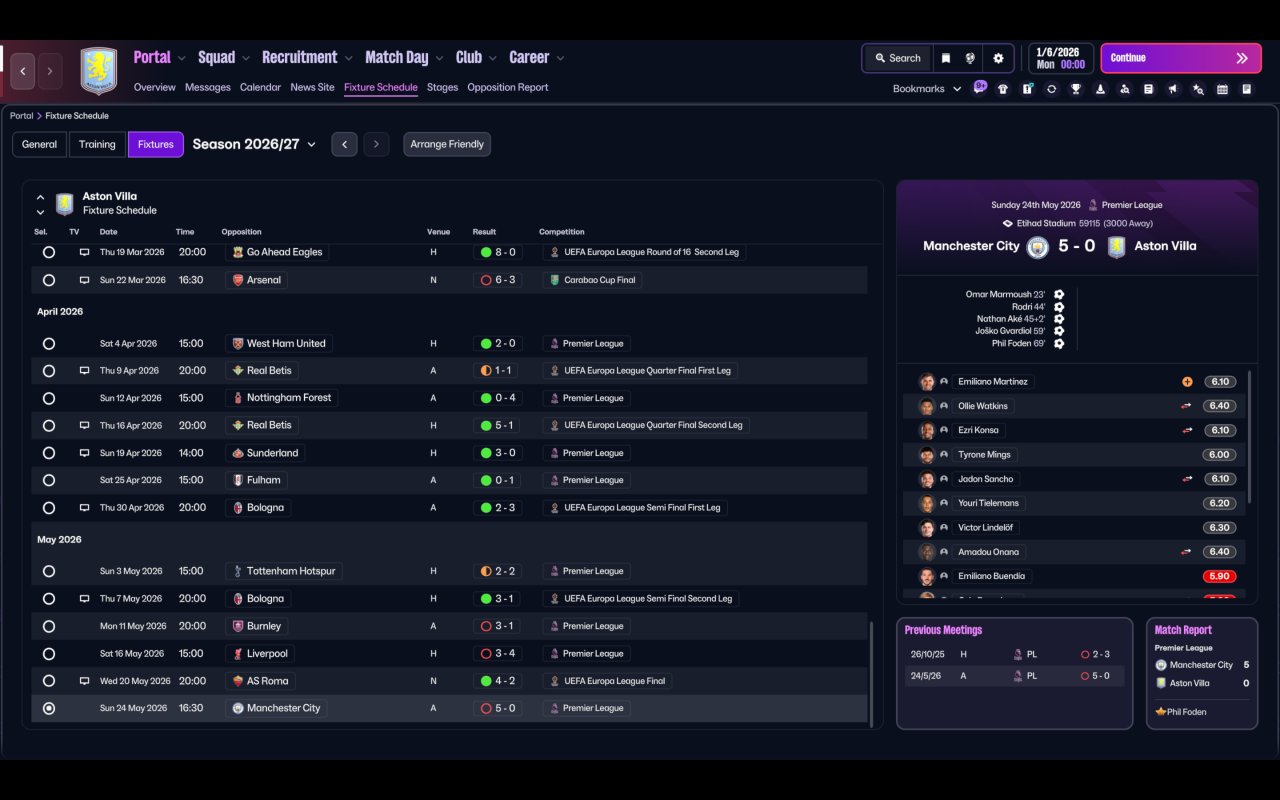The width and height of the screenshot is (1280, 800).
Task: Click the Arrange Friendly button
Action: click(447, 144)
